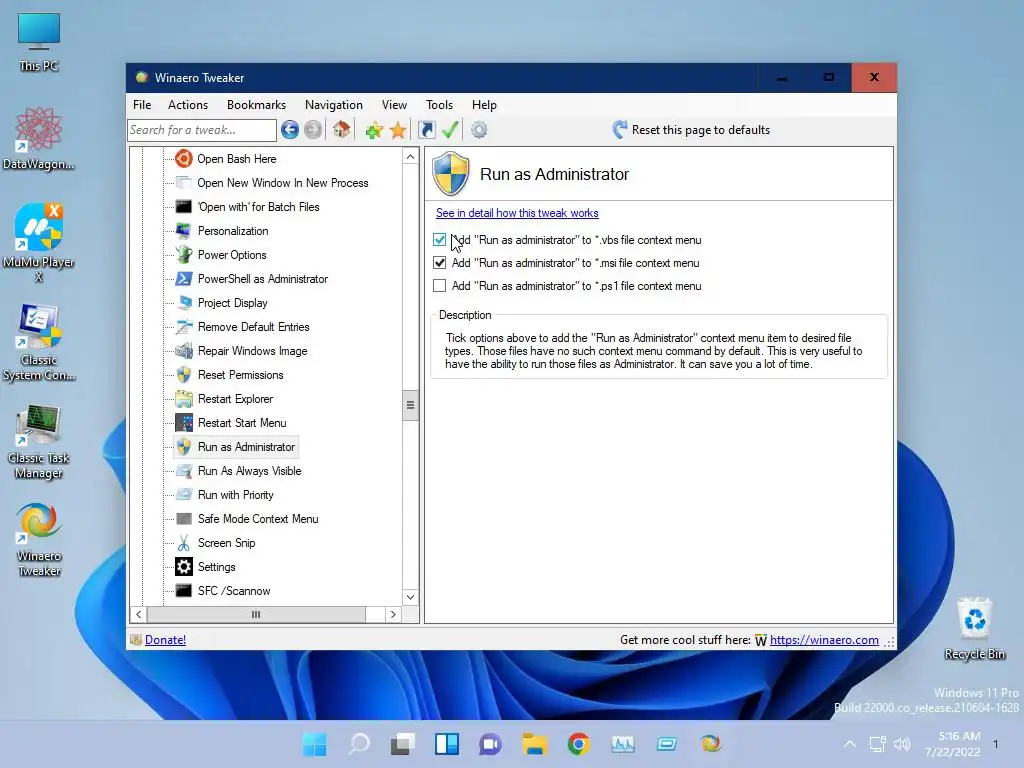
Task: Click the PowerShell as Administrator icon
Action: pos(184,279)
